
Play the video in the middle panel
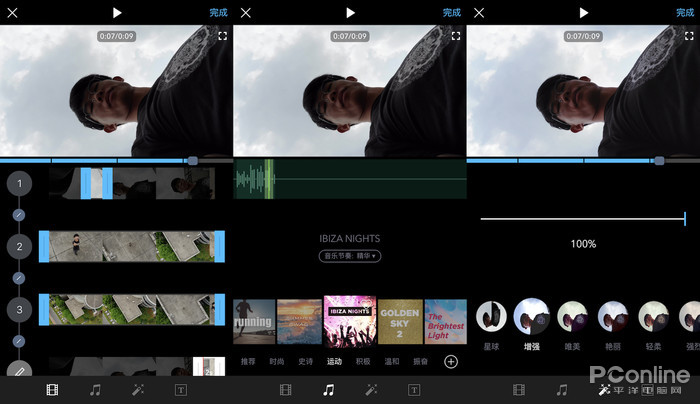point(350,12)
